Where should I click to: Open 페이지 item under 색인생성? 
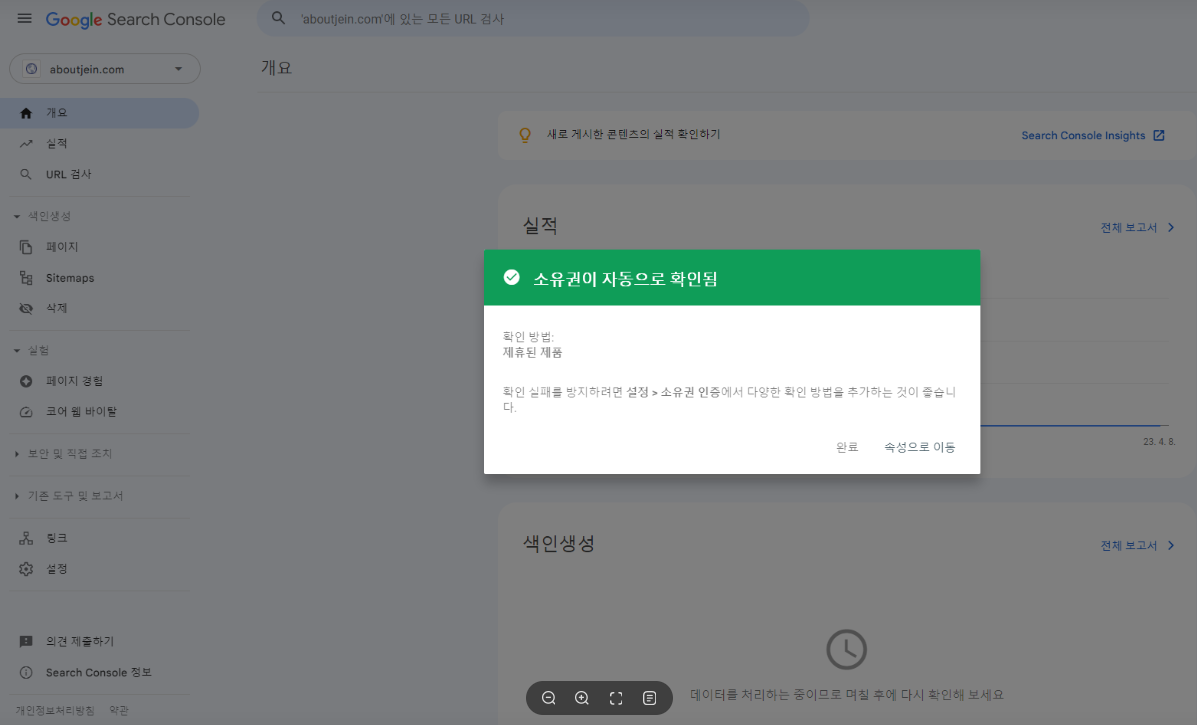99,247
